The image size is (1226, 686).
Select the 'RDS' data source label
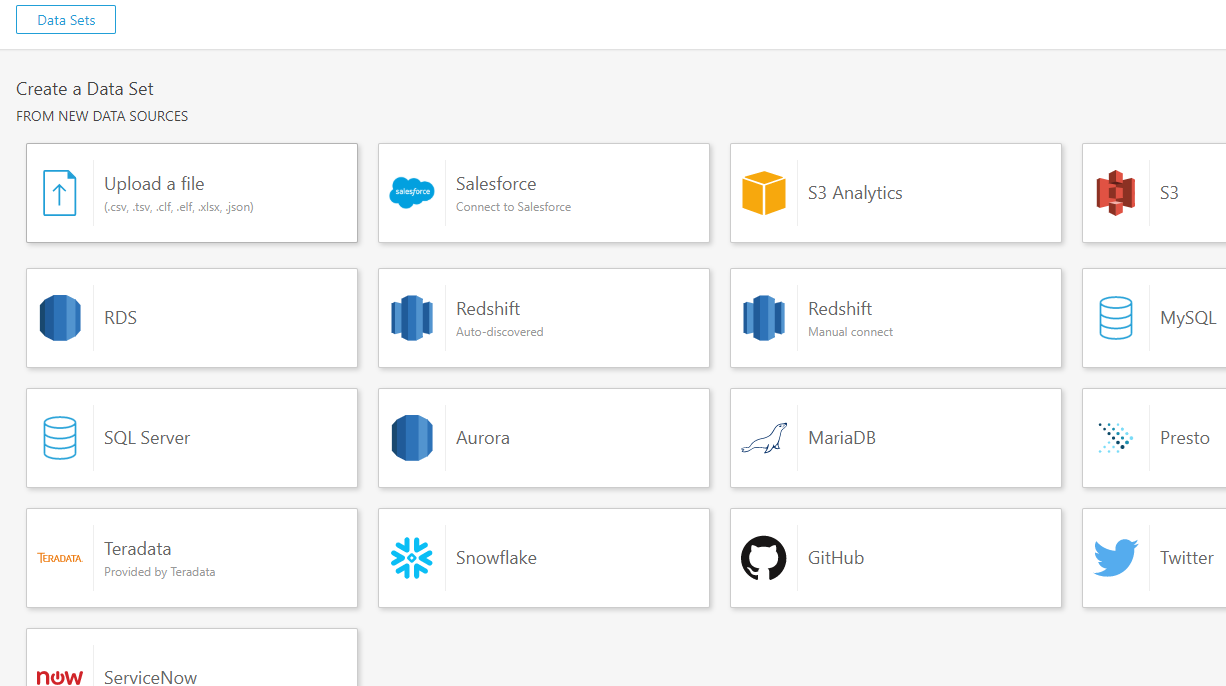click(x=121, y=318)
